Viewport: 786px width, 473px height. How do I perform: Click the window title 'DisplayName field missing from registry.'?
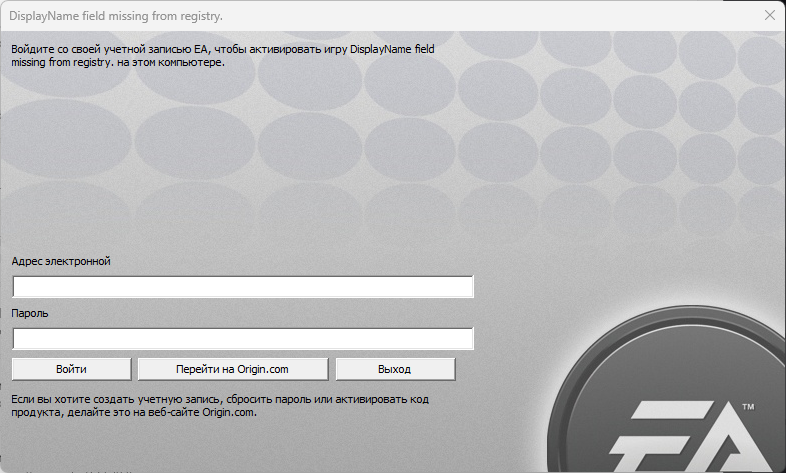116,16
